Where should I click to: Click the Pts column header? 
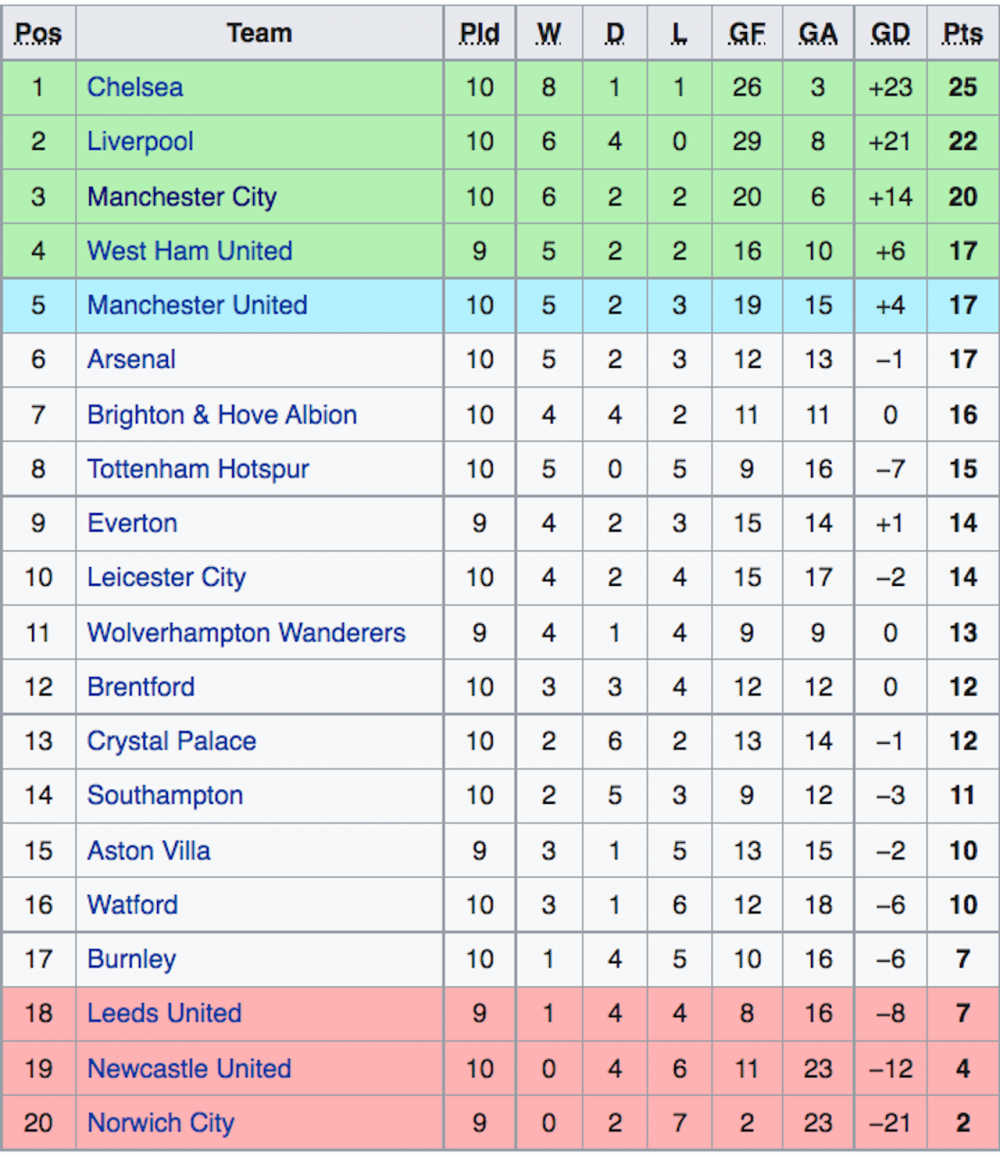962,33
